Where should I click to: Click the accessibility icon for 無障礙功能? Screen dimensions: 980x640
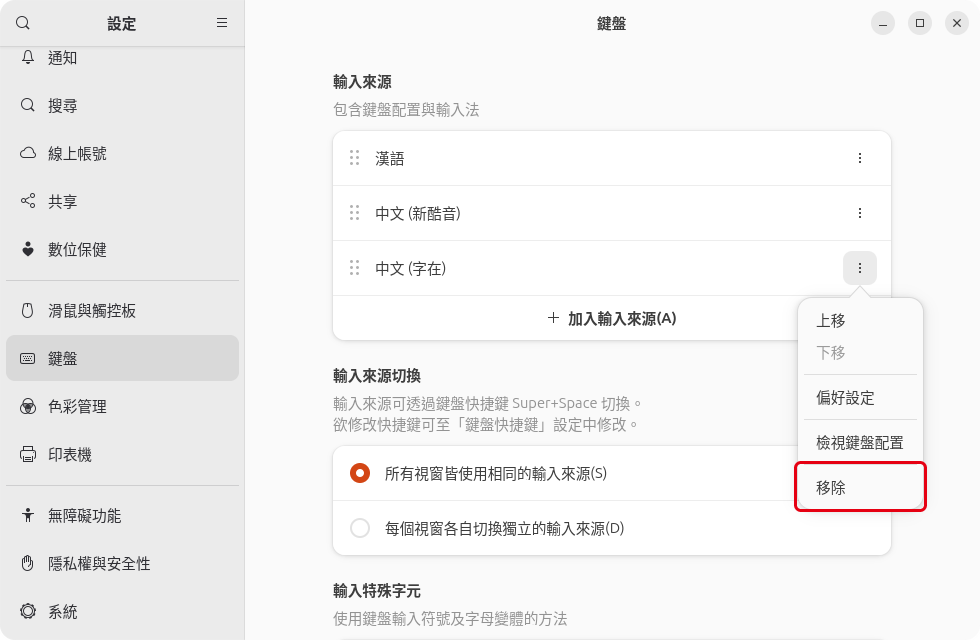28,515
